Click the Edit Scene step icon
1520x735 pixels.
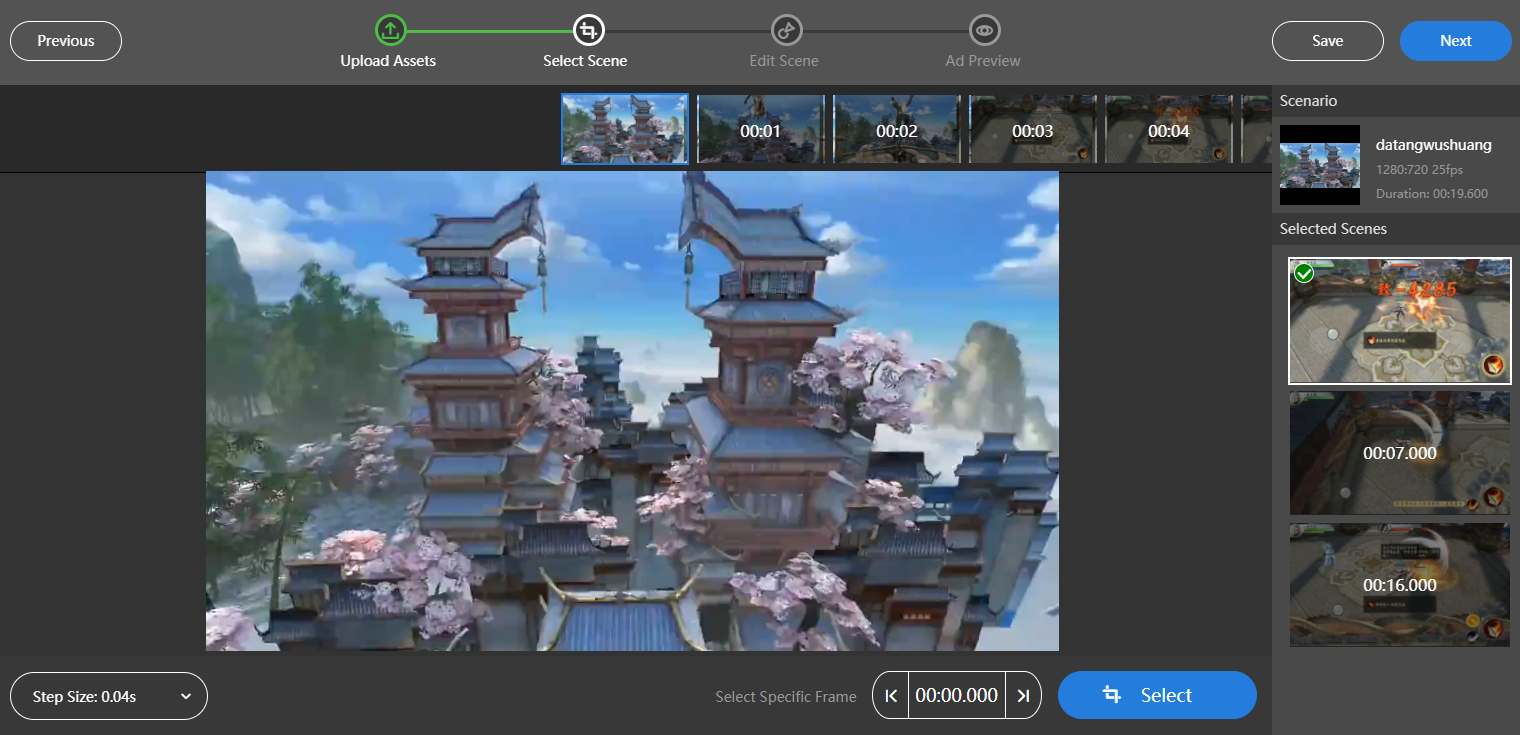coord(786,30)
